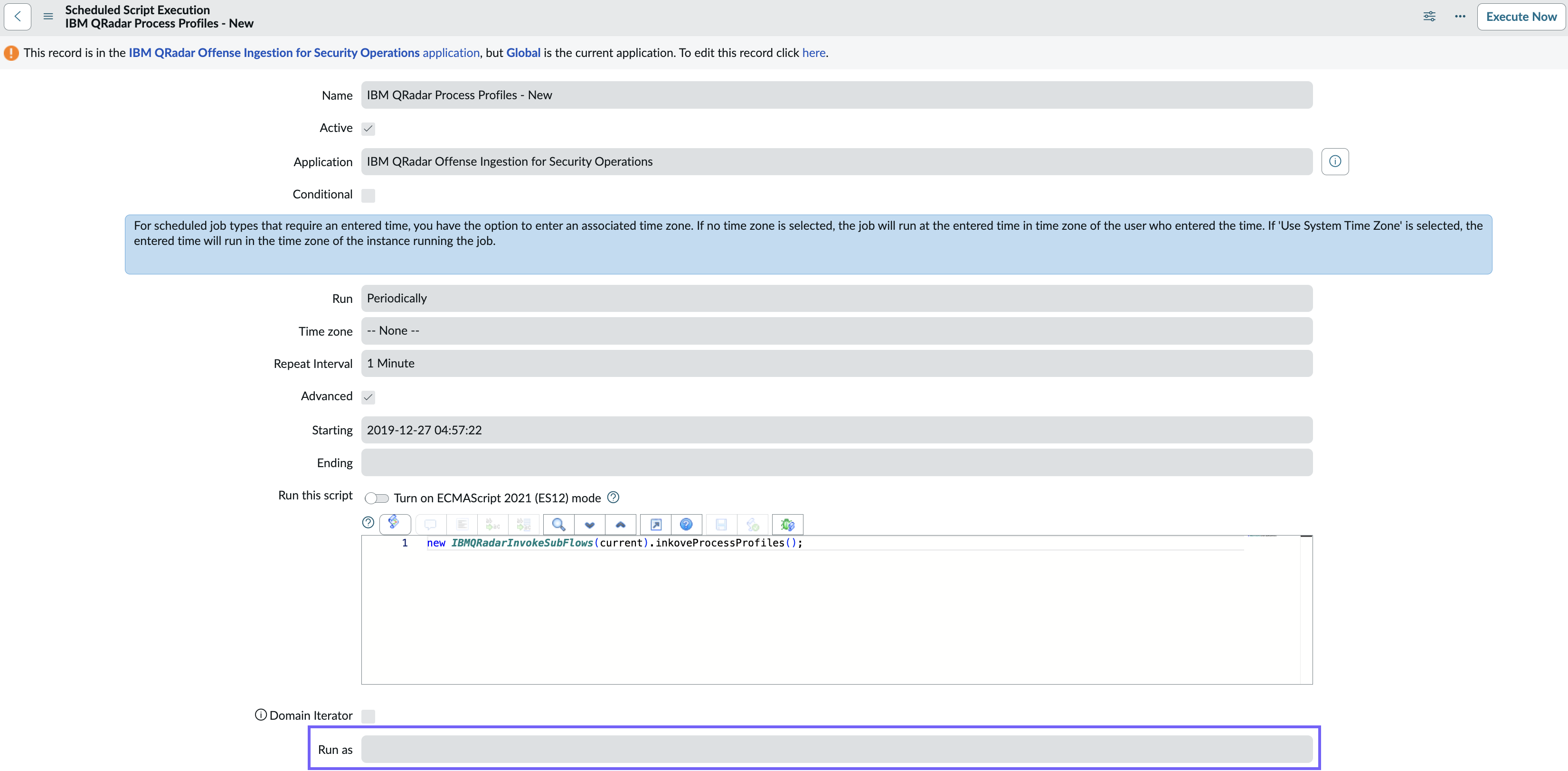Open the Run dropdown set to Periodically
This screenshot has width=1568, height=771.
pyautogui.click(x=836, y=298)
